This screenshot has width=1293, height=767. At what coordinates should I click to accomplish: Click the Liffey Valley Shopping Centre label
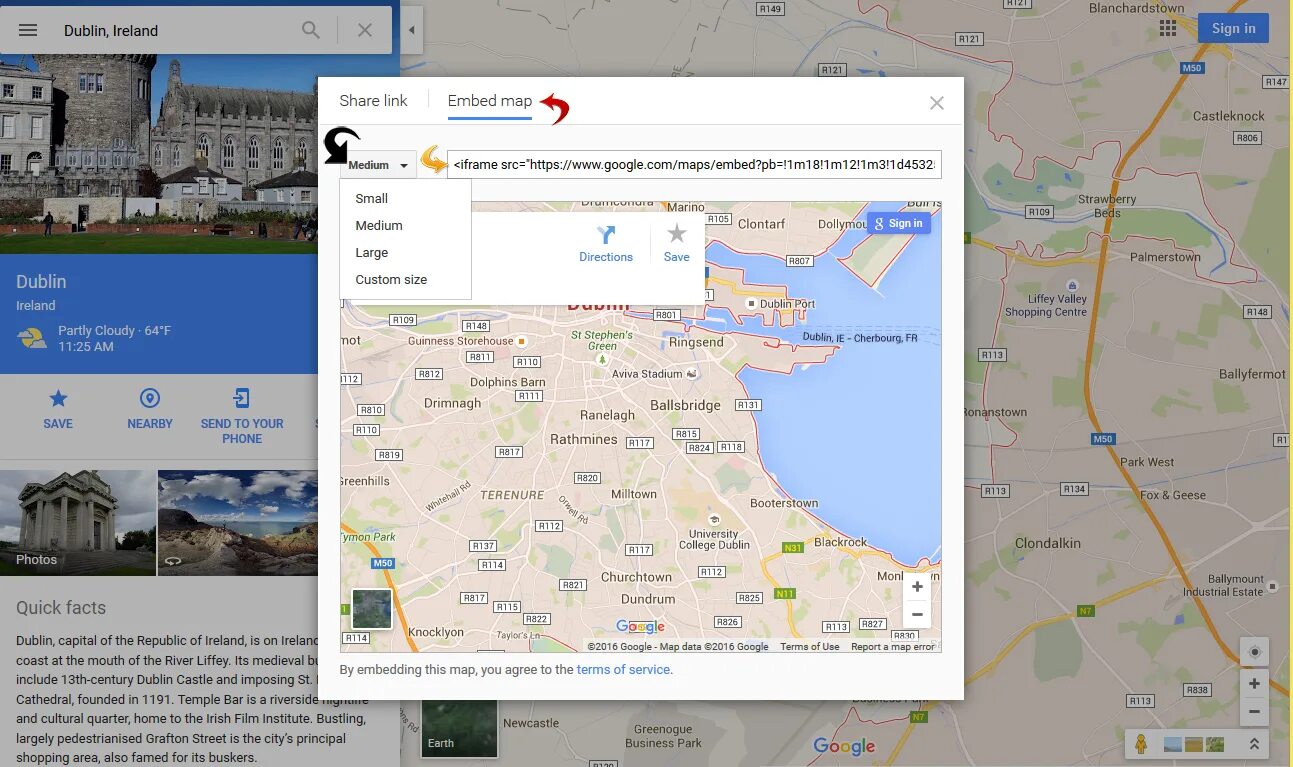pyautogui.click(x=1046, y=306)
